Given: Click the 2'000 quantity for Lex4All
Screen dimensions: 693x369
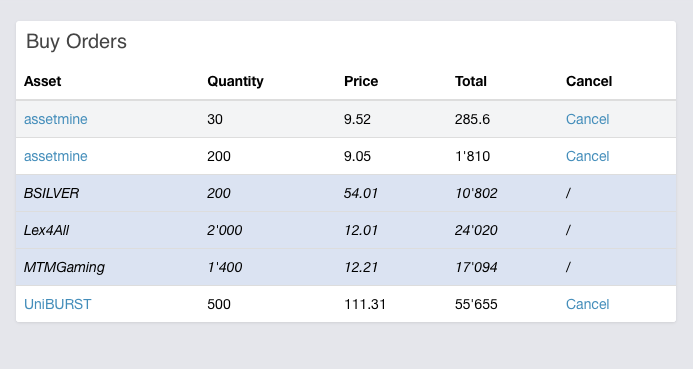Looking at the screenshot, I should 225,230.
